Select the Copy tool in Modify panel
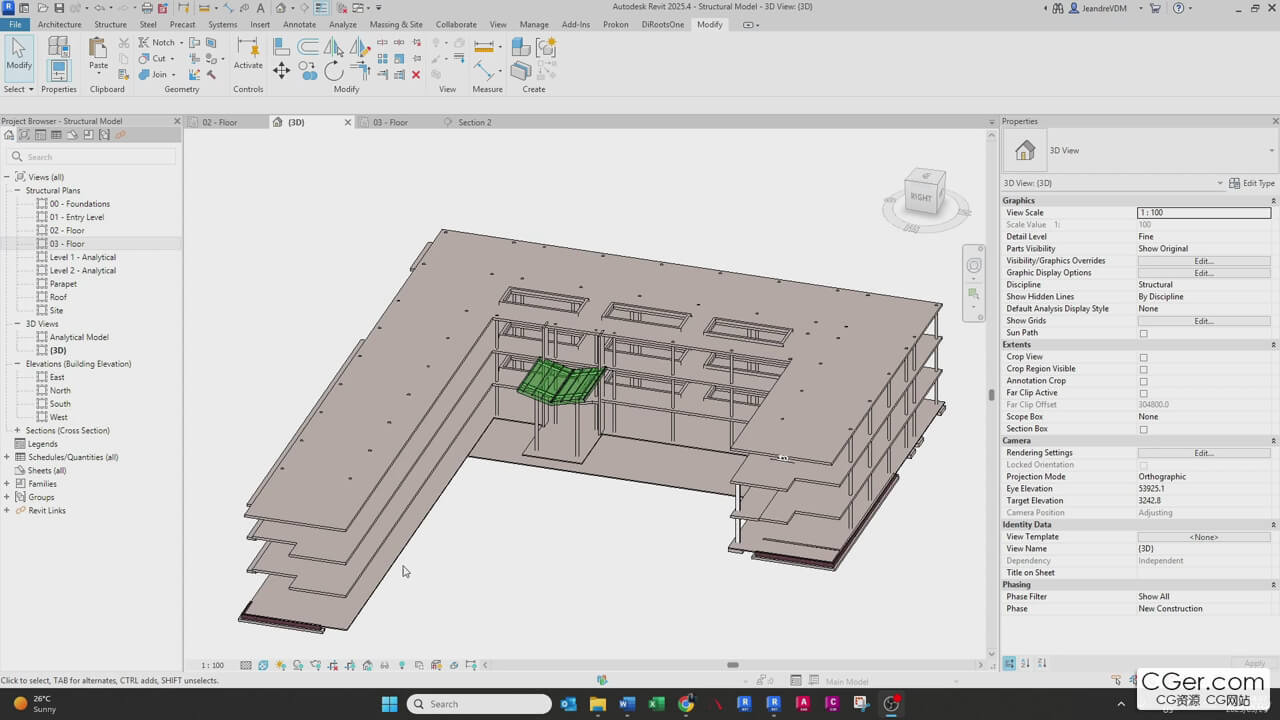 click(x=308, y=71)
